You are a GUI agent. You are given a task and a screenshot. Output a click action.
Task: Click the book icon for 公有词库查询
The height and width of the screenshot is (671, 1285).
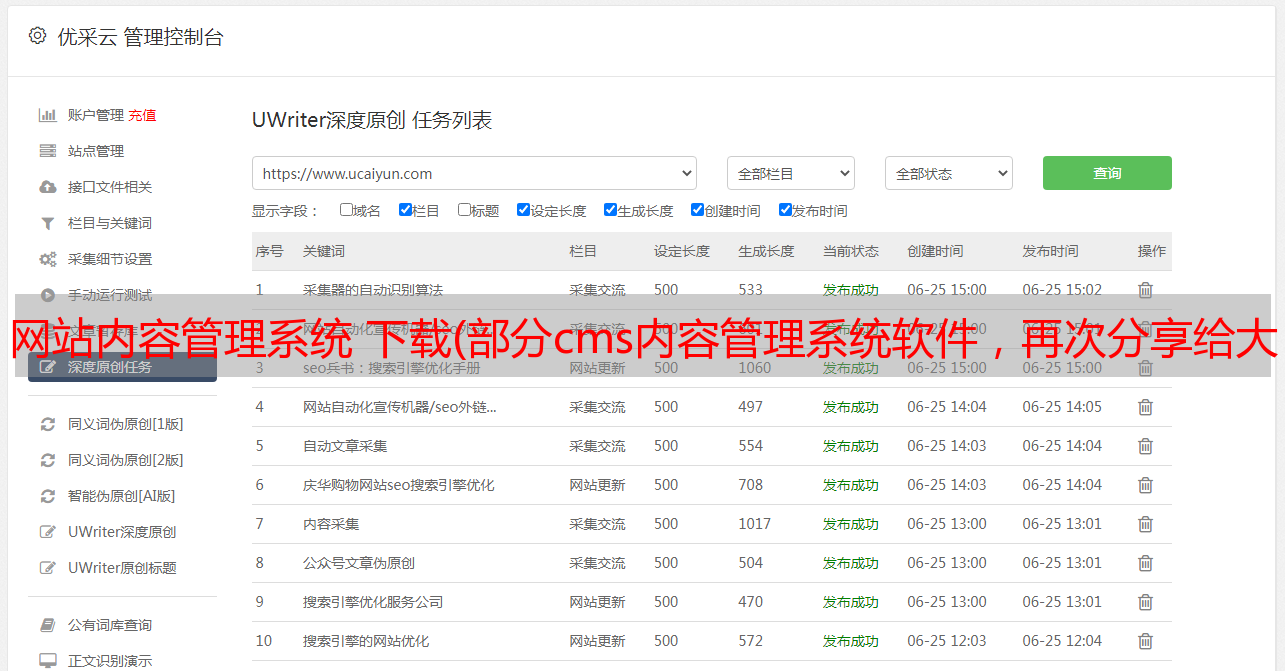[47, 625]
